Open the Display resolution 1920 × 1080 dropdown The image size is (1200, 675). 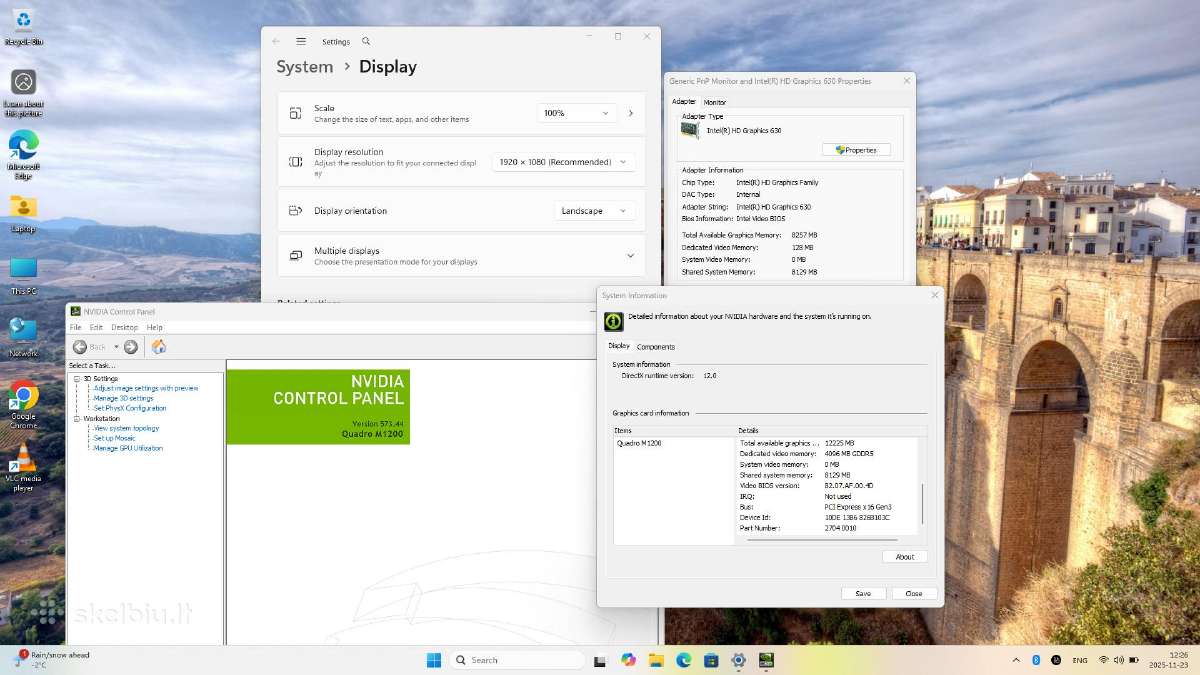[x=563, y=162]
